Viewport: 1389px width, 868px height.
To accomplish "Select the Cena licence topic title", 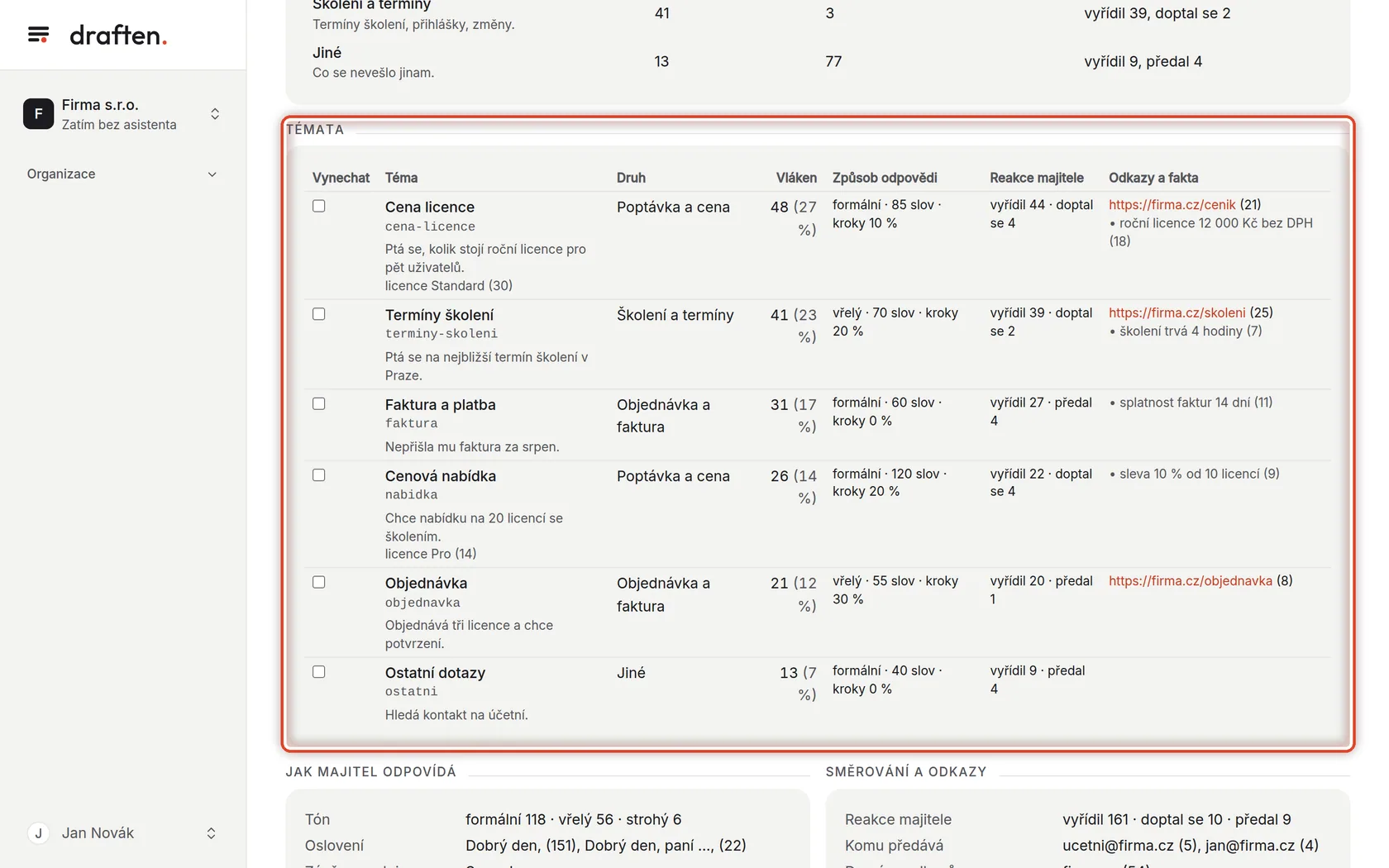I will (x=430, y=207).
